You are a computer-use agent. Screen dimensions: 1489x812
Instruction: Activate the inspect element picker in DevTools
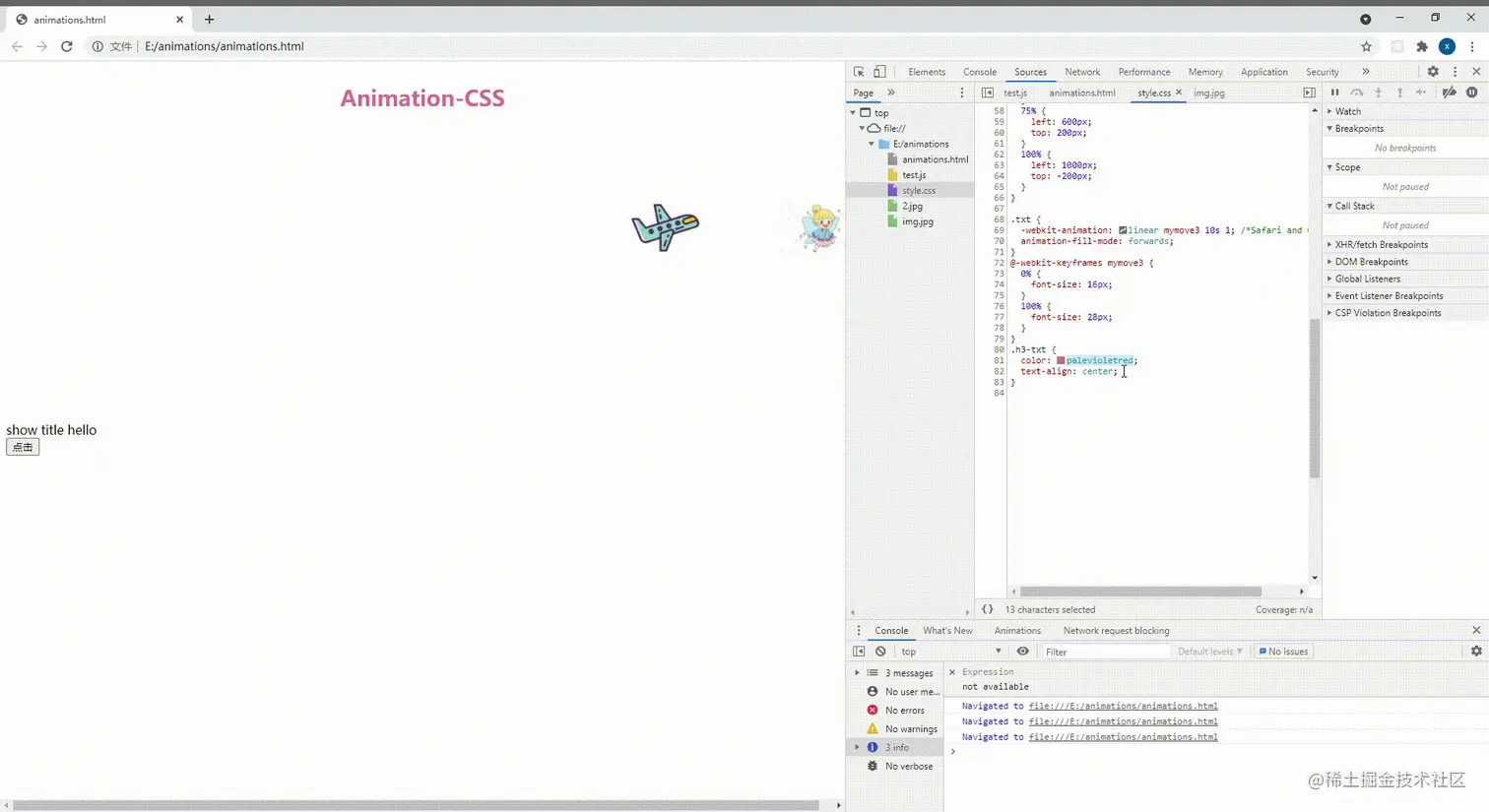pyautogui.click(x=859, y=72)
